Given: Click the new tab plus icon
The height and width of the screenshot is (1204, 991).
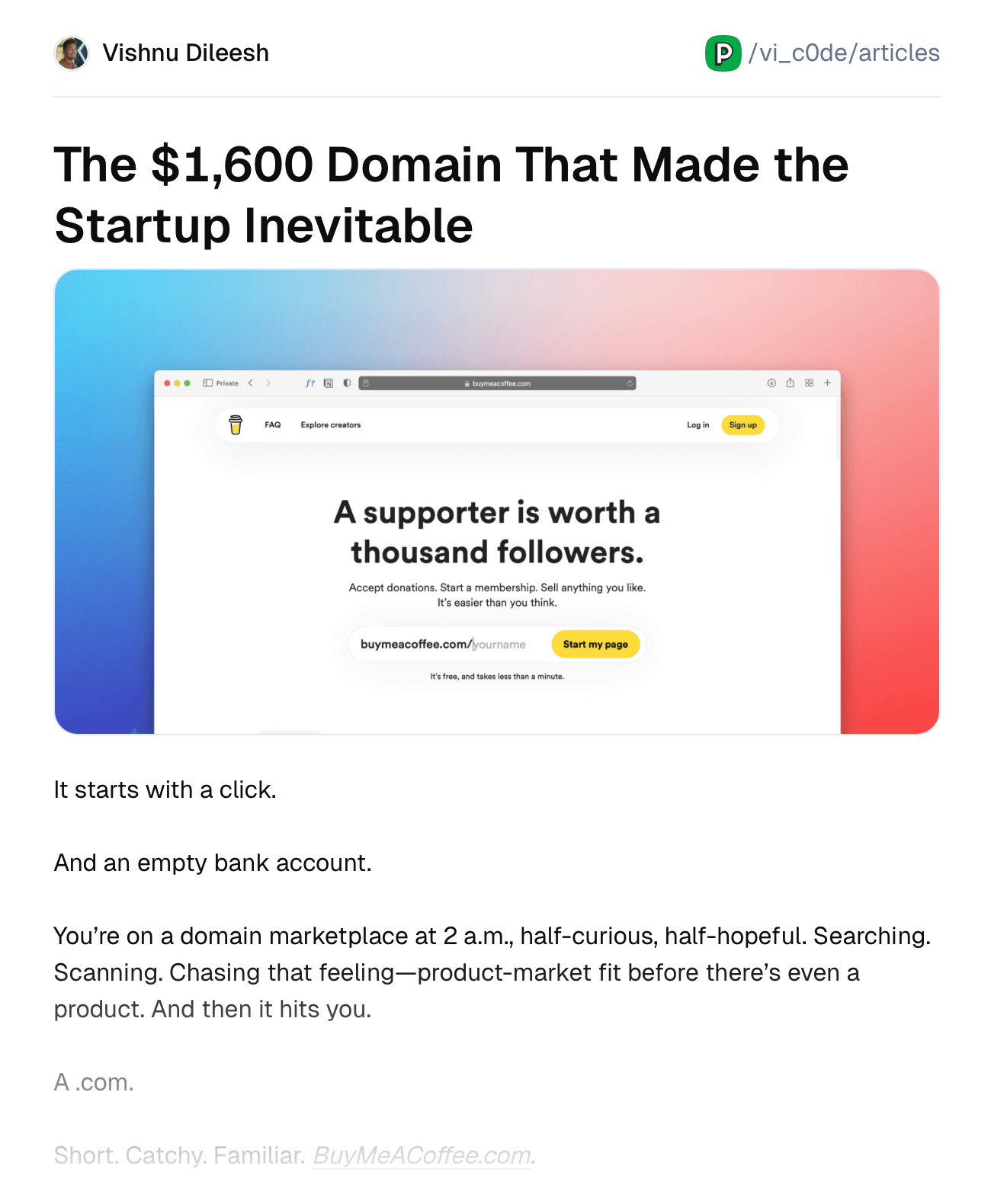Looking at the screenshot, I should pyautogui.click(x=827, y=383).
